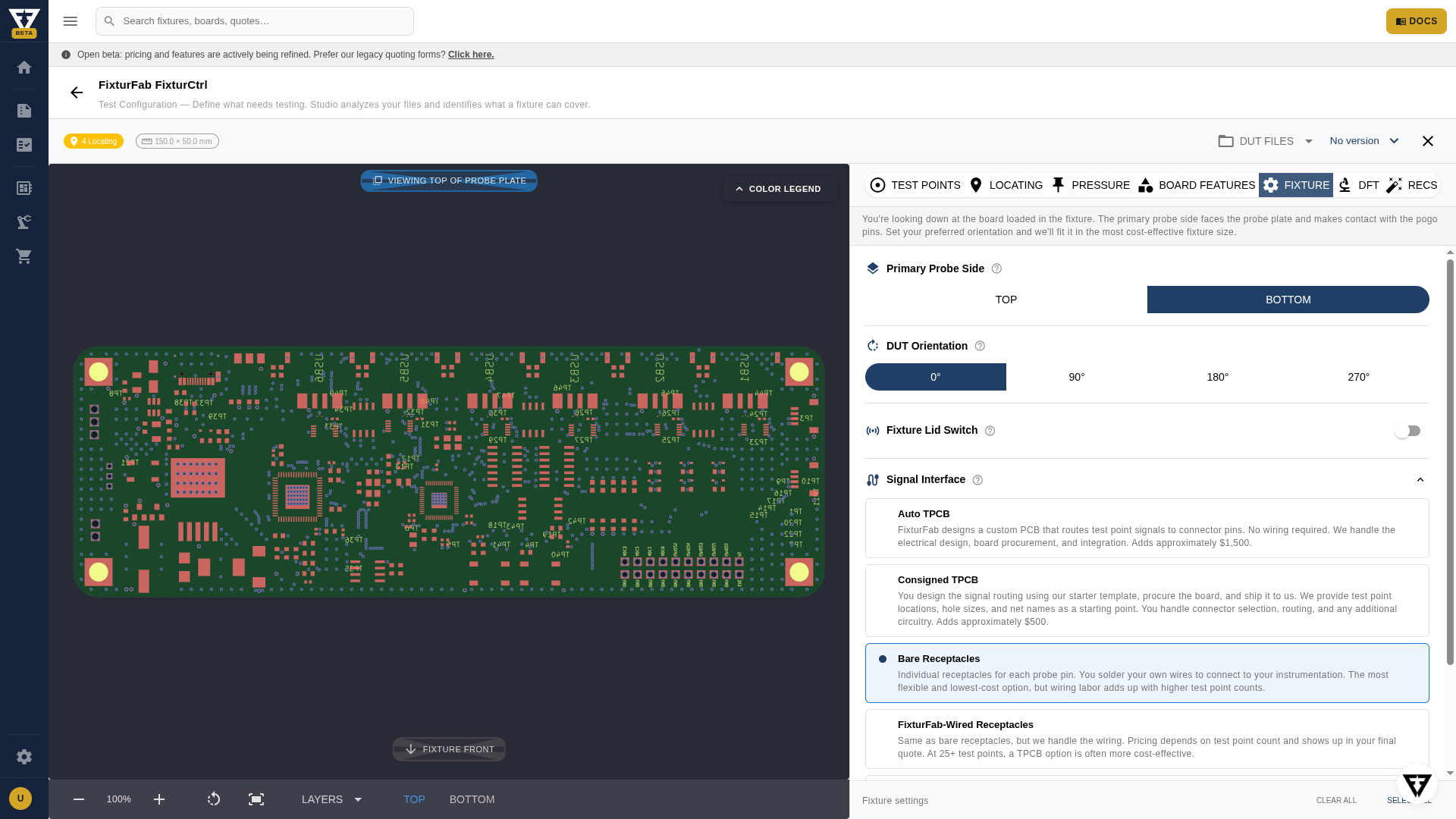Switch to the DFT tab

tap(1358, 185)
